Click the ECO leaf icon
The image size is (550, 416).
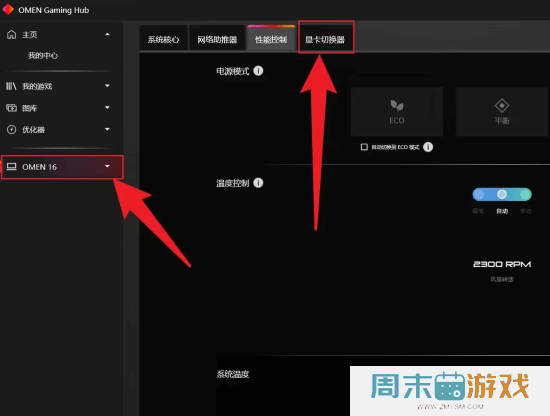[x=397, y=105]
